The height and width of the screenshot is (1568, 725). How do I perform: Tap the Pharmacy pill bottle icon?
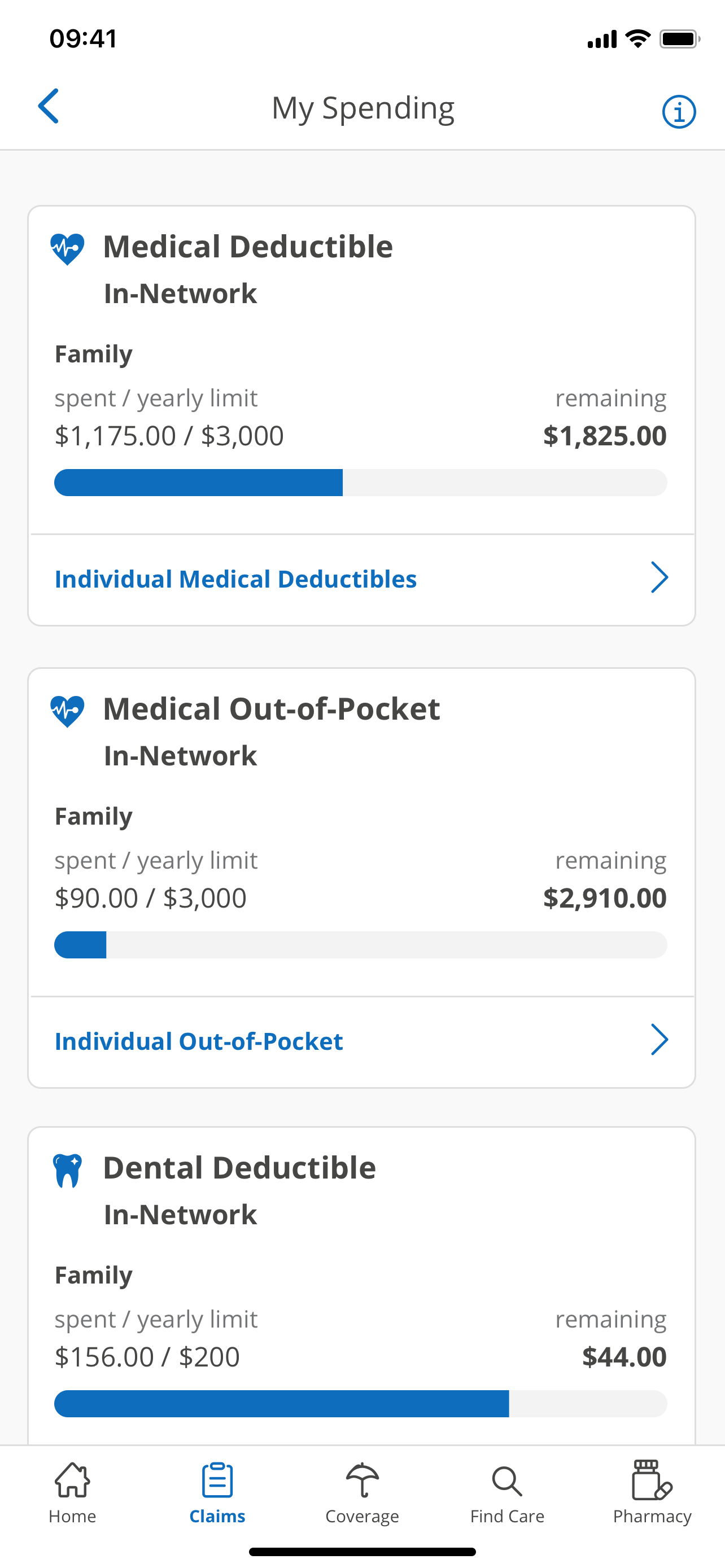point(652,1480)
